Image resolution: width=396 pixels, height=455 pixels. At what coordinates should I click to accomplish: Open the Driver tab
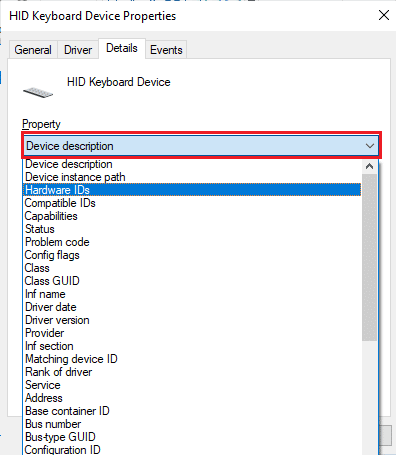78,50
